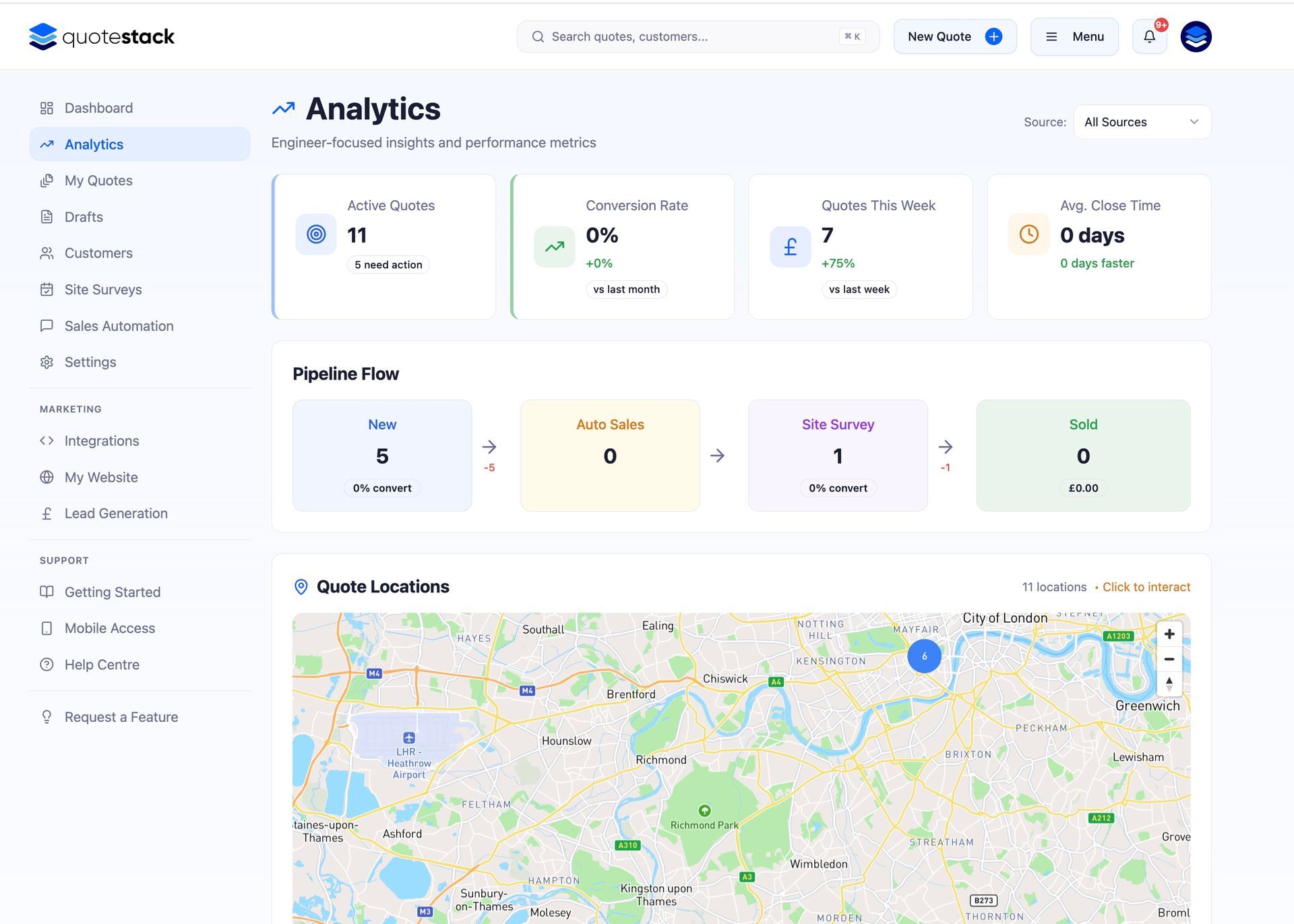Click the 'Click to interact' link

tap(1146, 587)
